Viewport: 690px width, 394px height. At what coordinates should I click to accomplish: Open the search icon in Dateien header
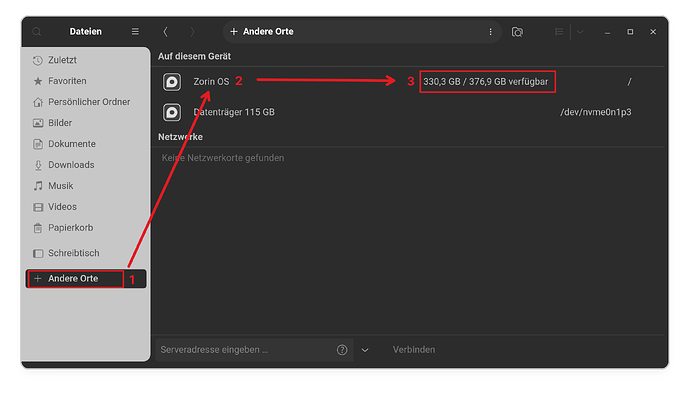[x=37, y=32]
